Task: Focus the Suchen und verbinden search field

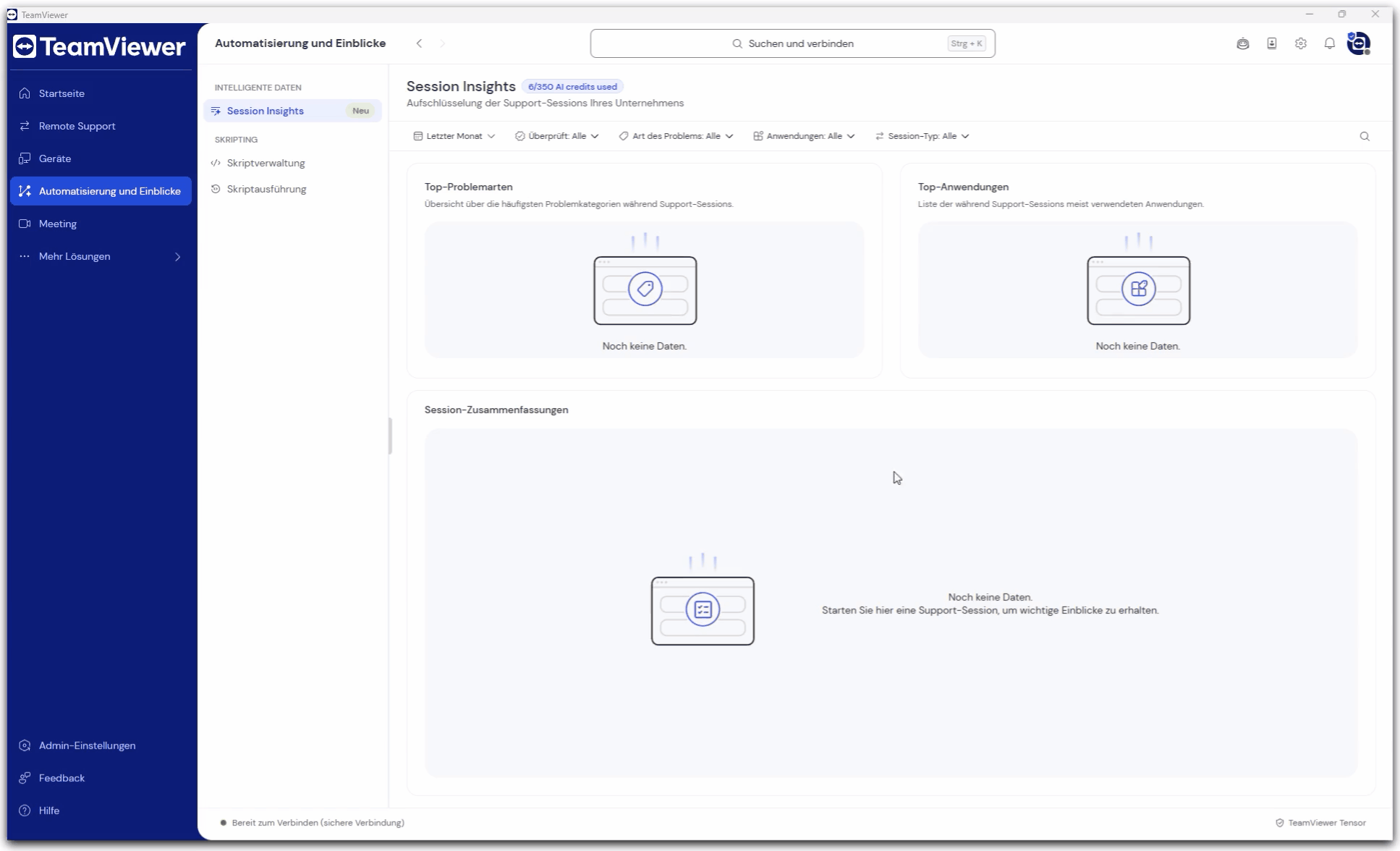Action: (x=792, y=43)
